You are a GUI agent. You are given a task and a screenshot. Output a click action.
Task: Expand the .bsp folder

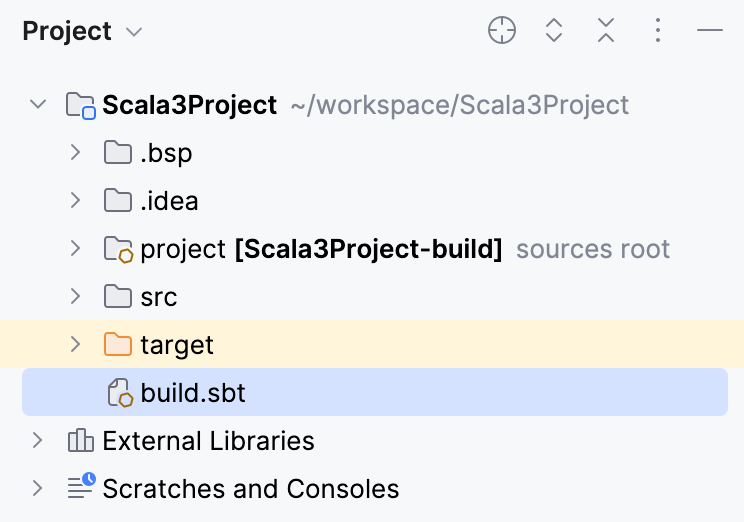pyautogui.click(x=75, y=153)
